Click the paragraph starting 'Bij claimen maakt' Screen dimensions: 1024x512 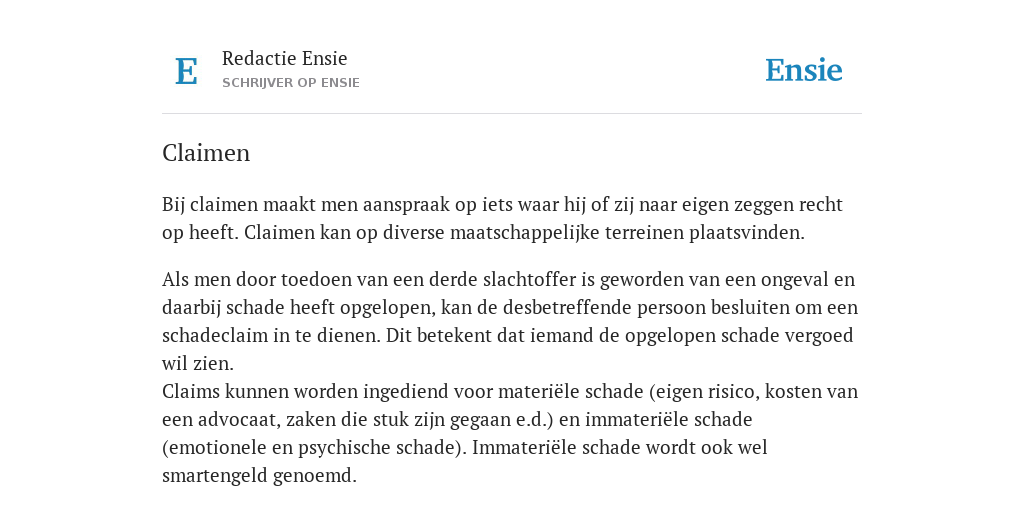[x=502, y=218]
